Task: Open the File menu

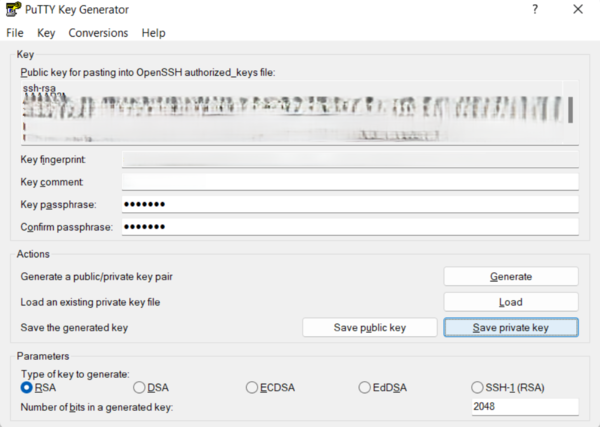Action: (x=15, y=33)
